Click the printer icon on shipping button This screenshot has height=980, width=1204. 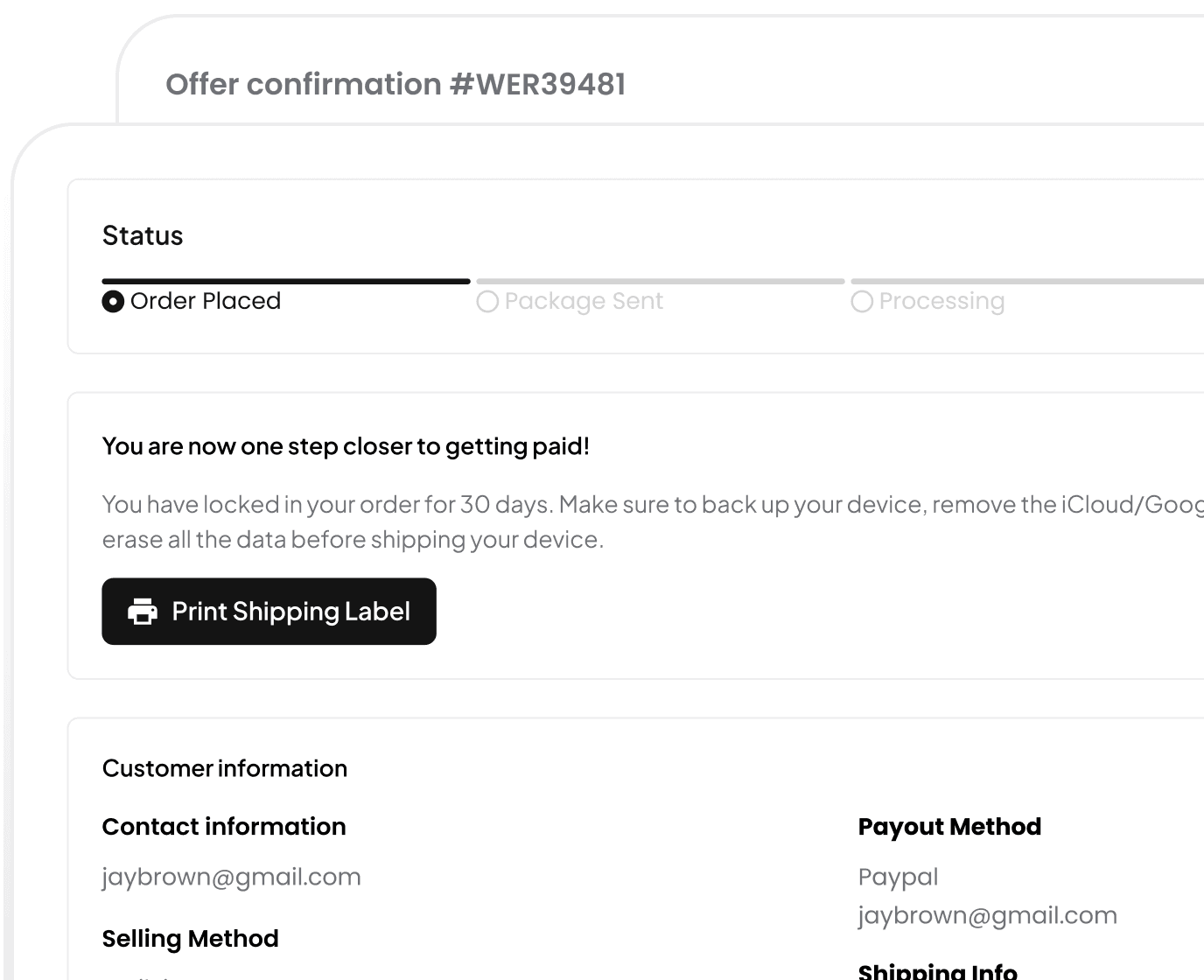coord(143,612)
